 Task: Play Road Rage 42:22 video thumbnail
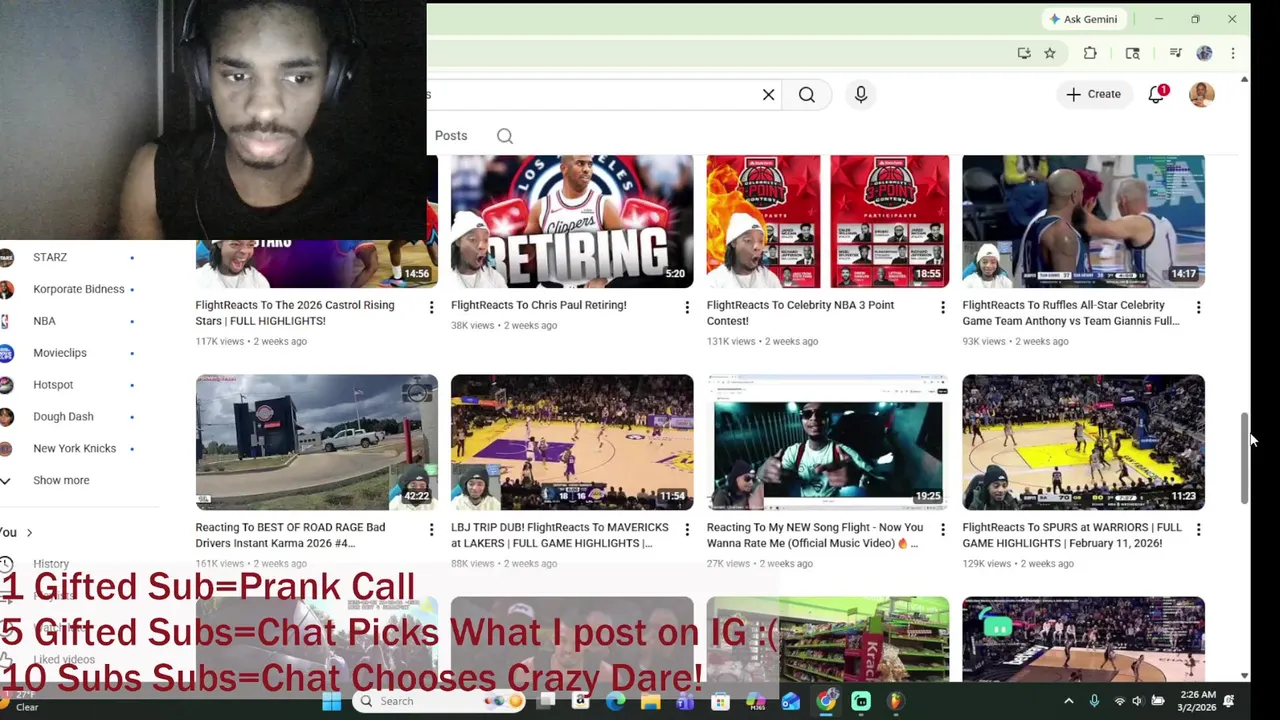pos(316,443)
